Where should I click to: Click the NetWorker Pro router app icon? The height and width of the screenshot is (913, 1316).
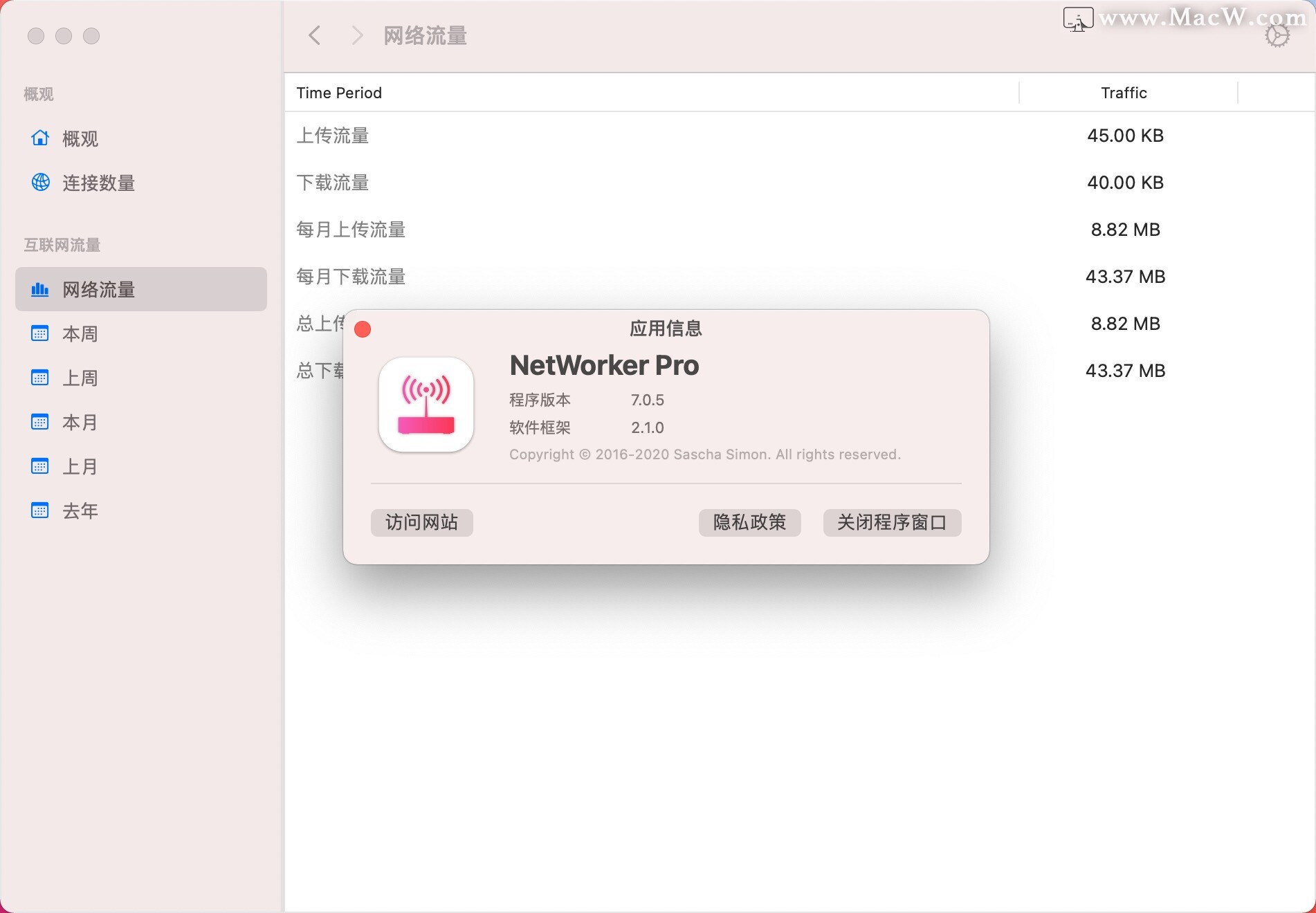(x=426, y=405)
